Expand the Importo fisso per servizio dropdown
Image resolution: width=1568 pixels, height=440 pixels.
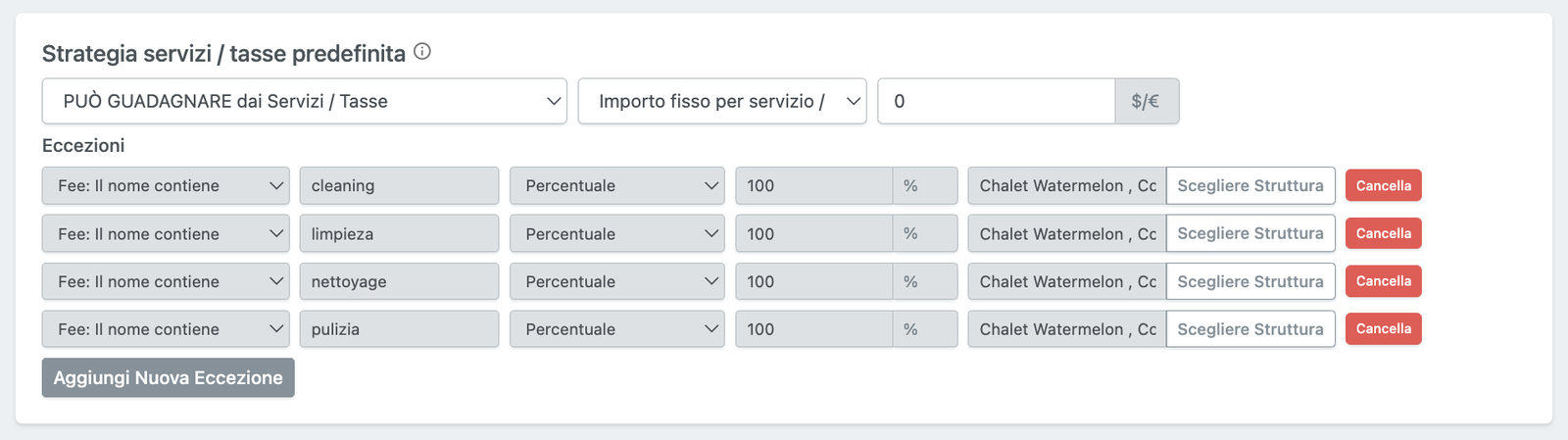[x=721, y=101]
